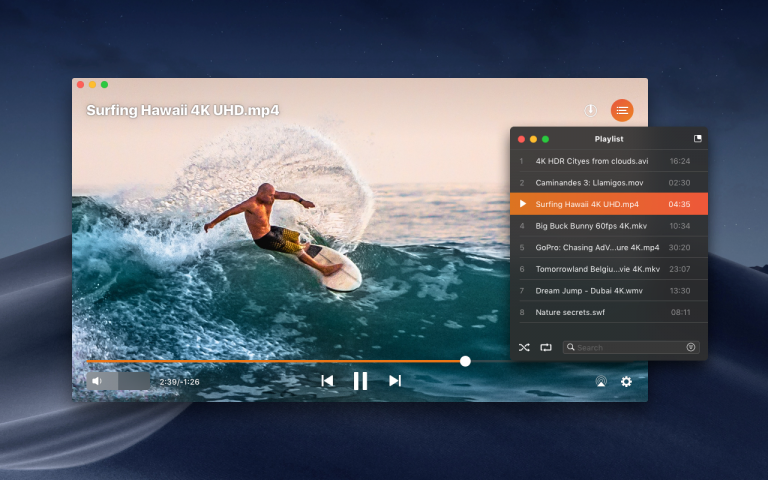The image size is (768, 480).
Task: Minimize the main player window
Action: (x=93, y=85)
